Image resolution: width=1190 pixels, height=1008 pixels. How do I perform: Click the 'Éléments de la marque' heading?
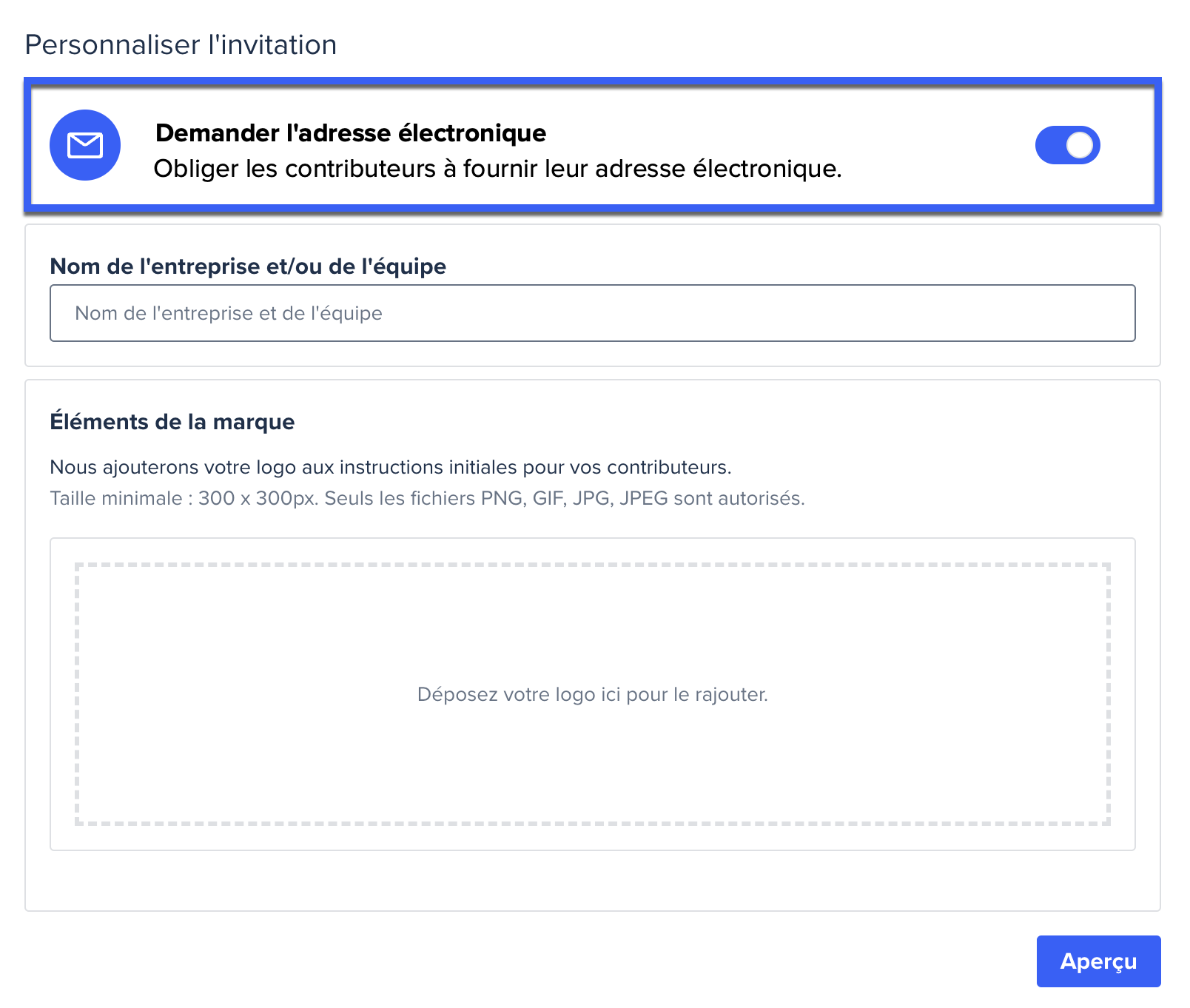pos(172,422)
